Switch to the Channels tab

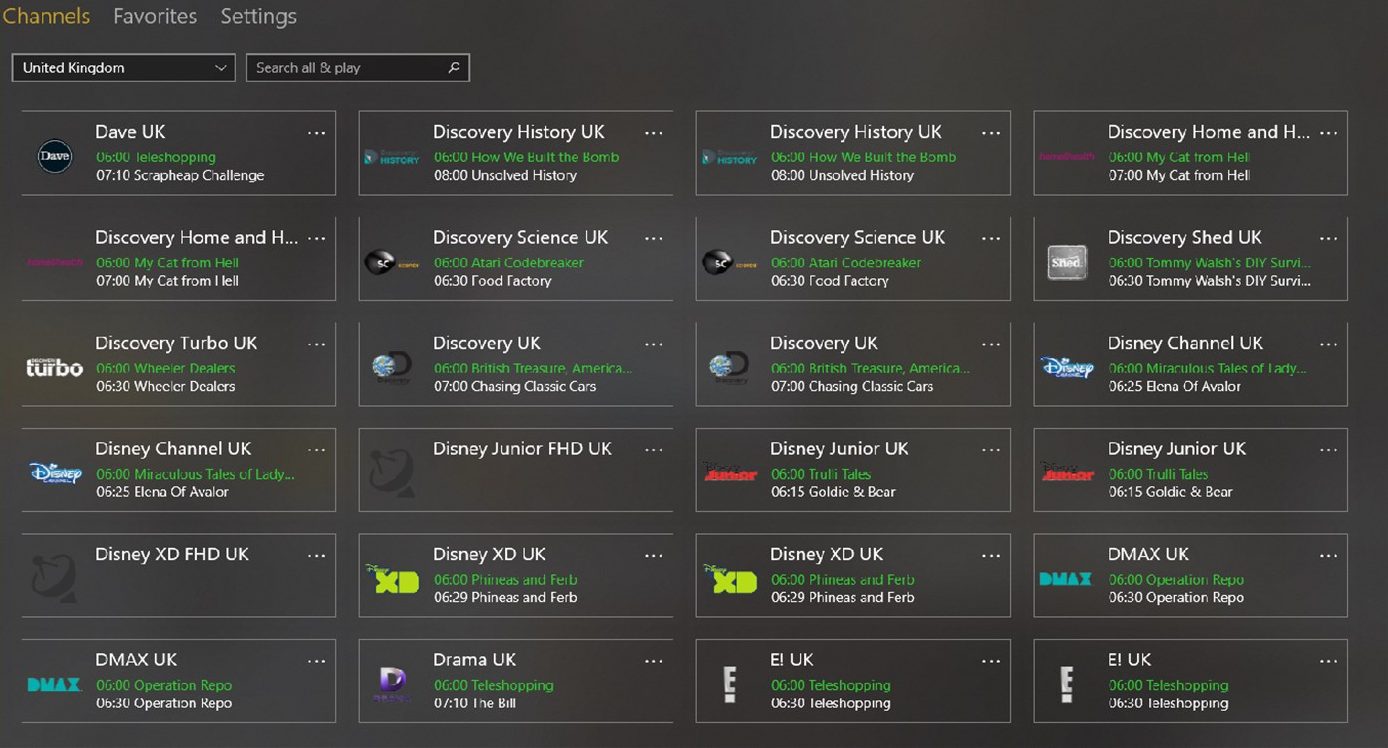[45, 17]
